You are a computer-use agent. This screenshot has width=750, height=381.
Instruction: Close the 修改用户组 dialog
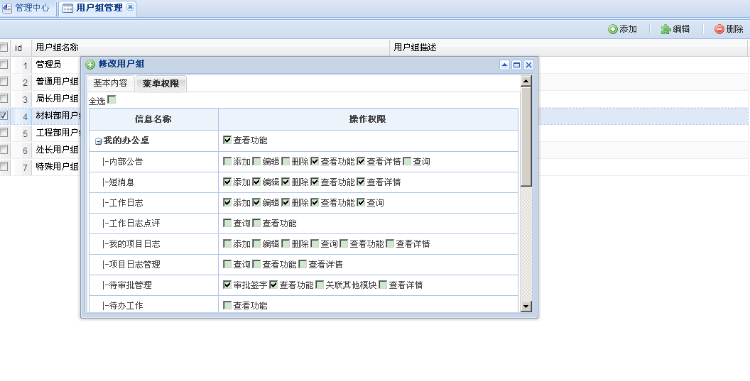pos(529,65)
